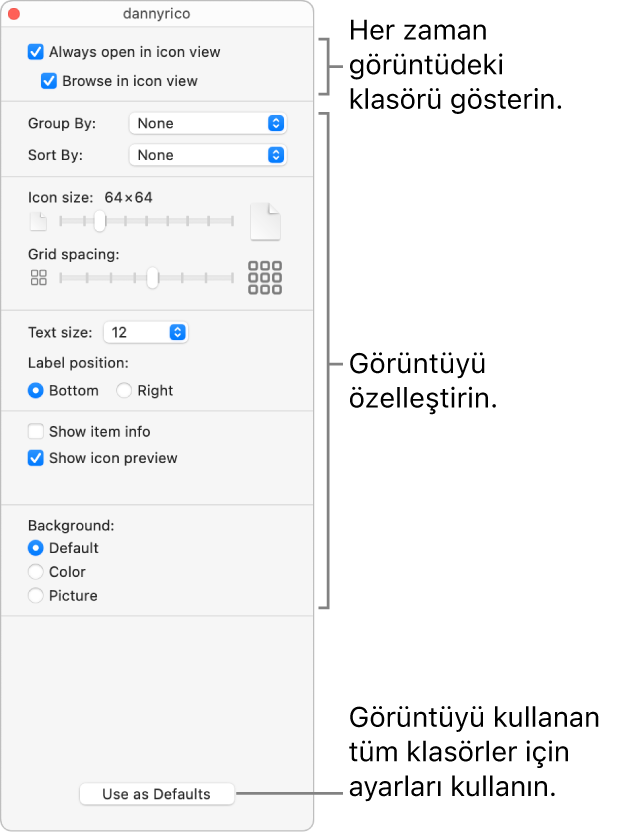The width and height of the screenshot is (641, 835).
Task: Click the Background: label
Action: coord(71,526)
